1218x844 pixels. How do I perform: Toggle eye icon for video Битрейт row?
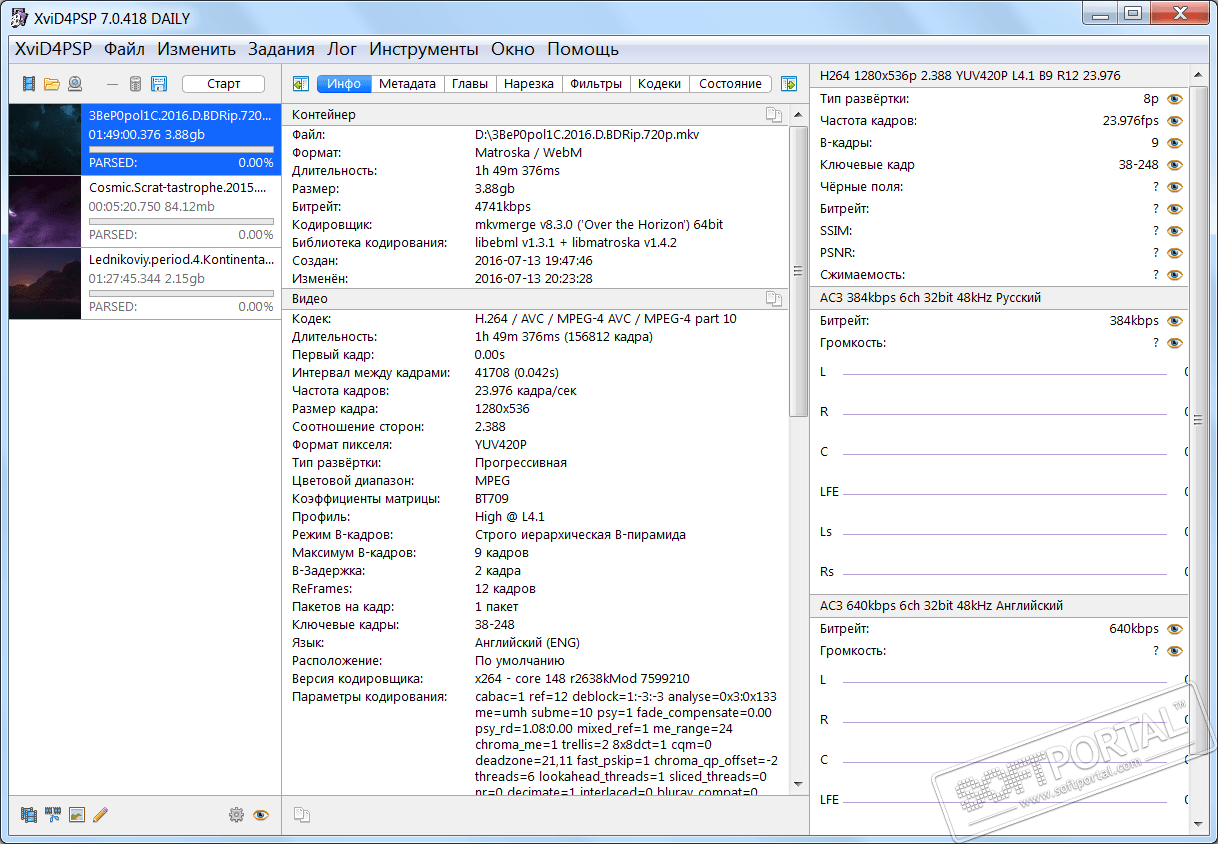point(1174,209)
